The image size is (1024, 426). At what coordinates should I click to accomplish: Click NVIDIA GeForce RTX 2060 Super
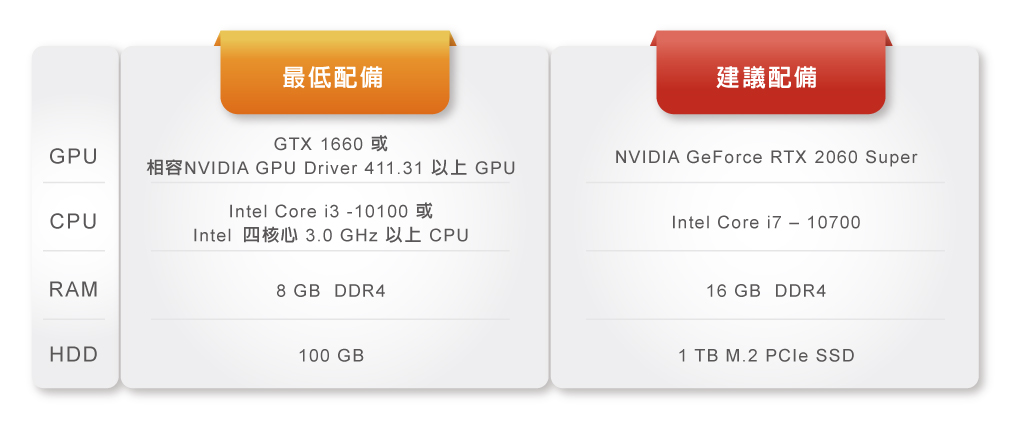click(x=766, y=157)
